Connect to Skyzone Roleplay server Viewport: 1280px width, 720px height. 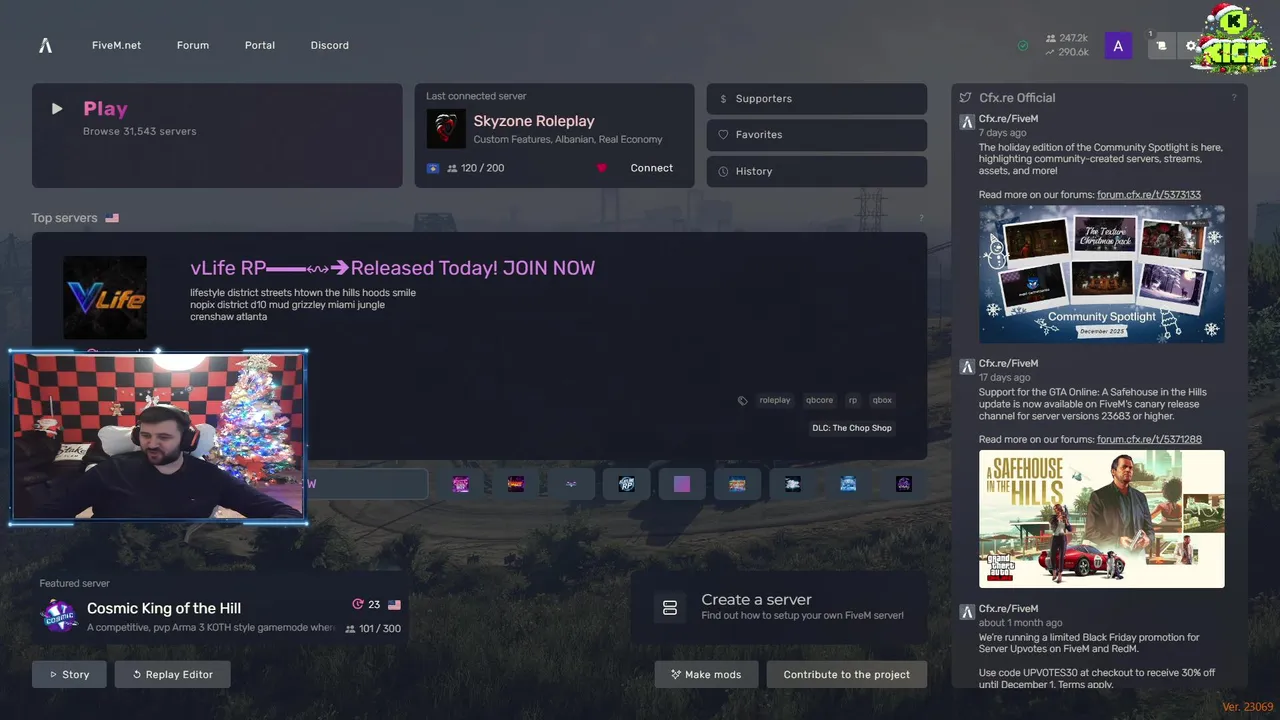pos(652,168)
